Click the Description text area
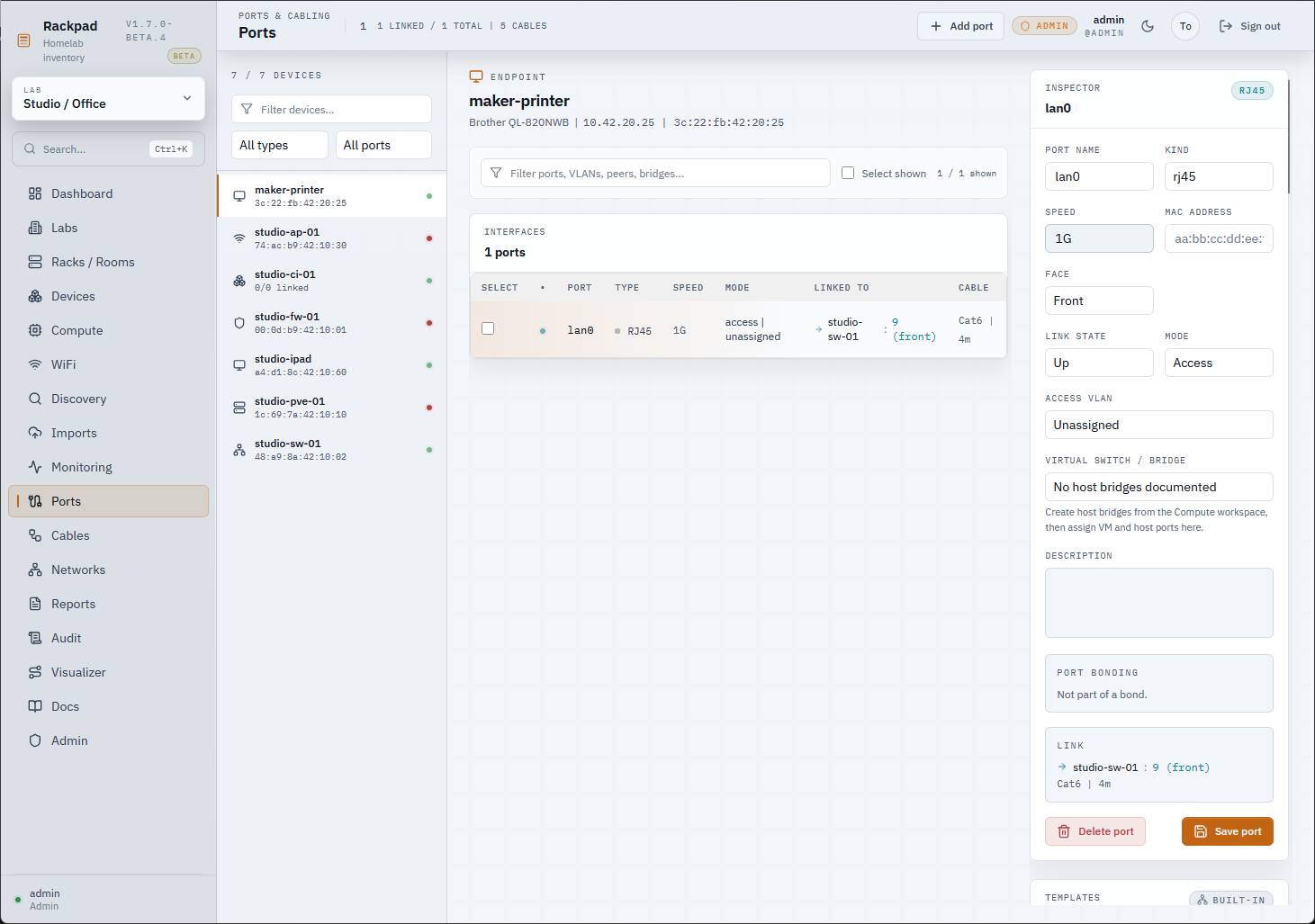The width and height of the screenshot is (1315, 924). (x=1159, y=603)
